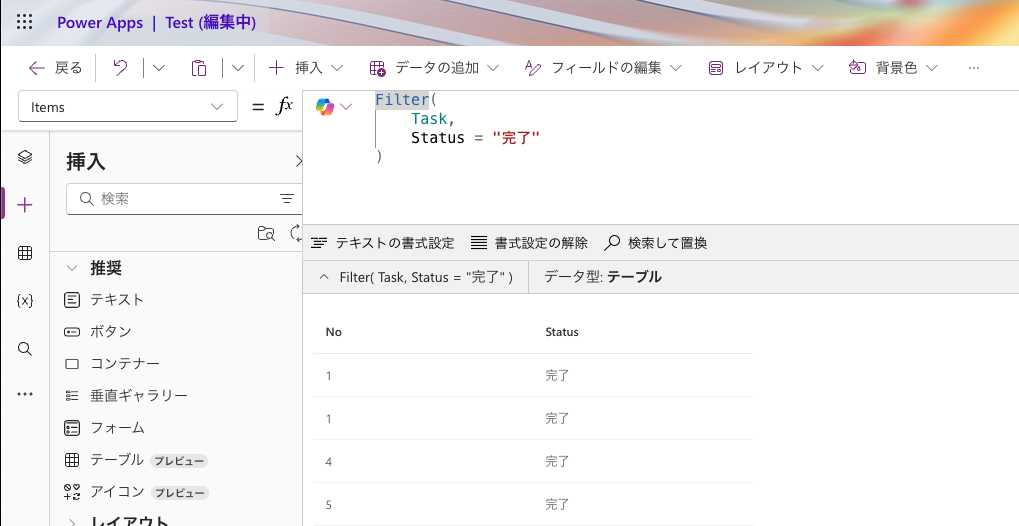Open the Copilot formula assistant icon

325,107
